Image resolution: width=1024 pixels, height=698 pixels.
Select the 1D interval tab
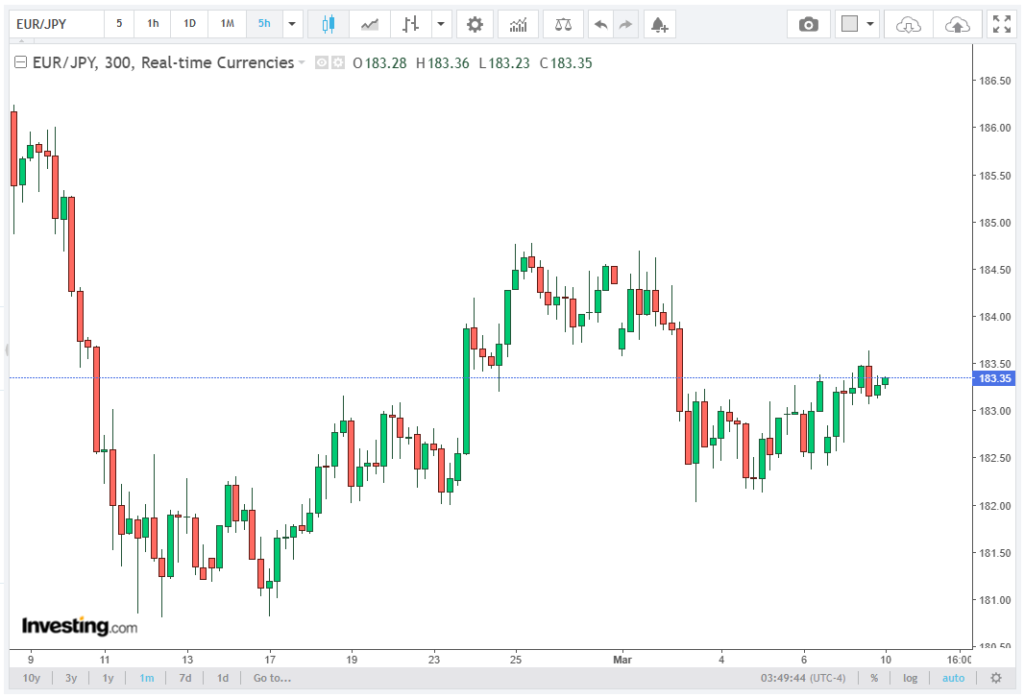point(190,24)
